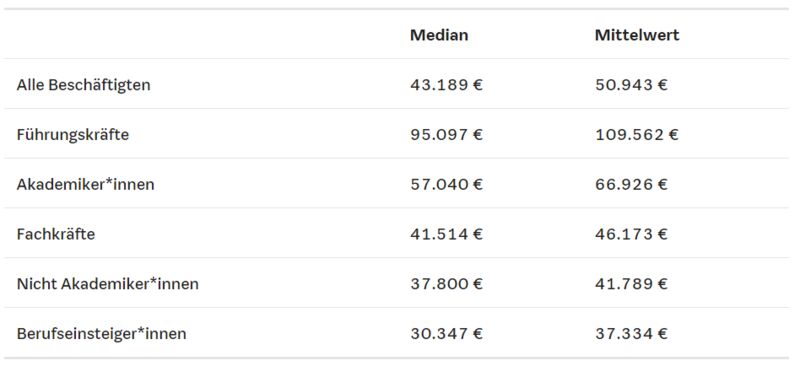Click the Median column header
Image resolution: width=800 pixels, height=377 pixels.
tap(439, 35)
